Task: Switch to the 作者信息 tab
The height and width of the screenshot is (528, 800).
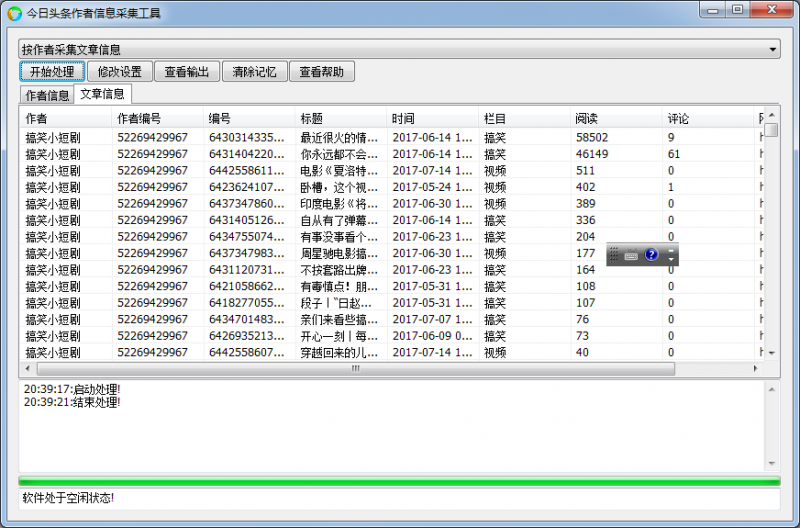Action: tap(47, 95)
